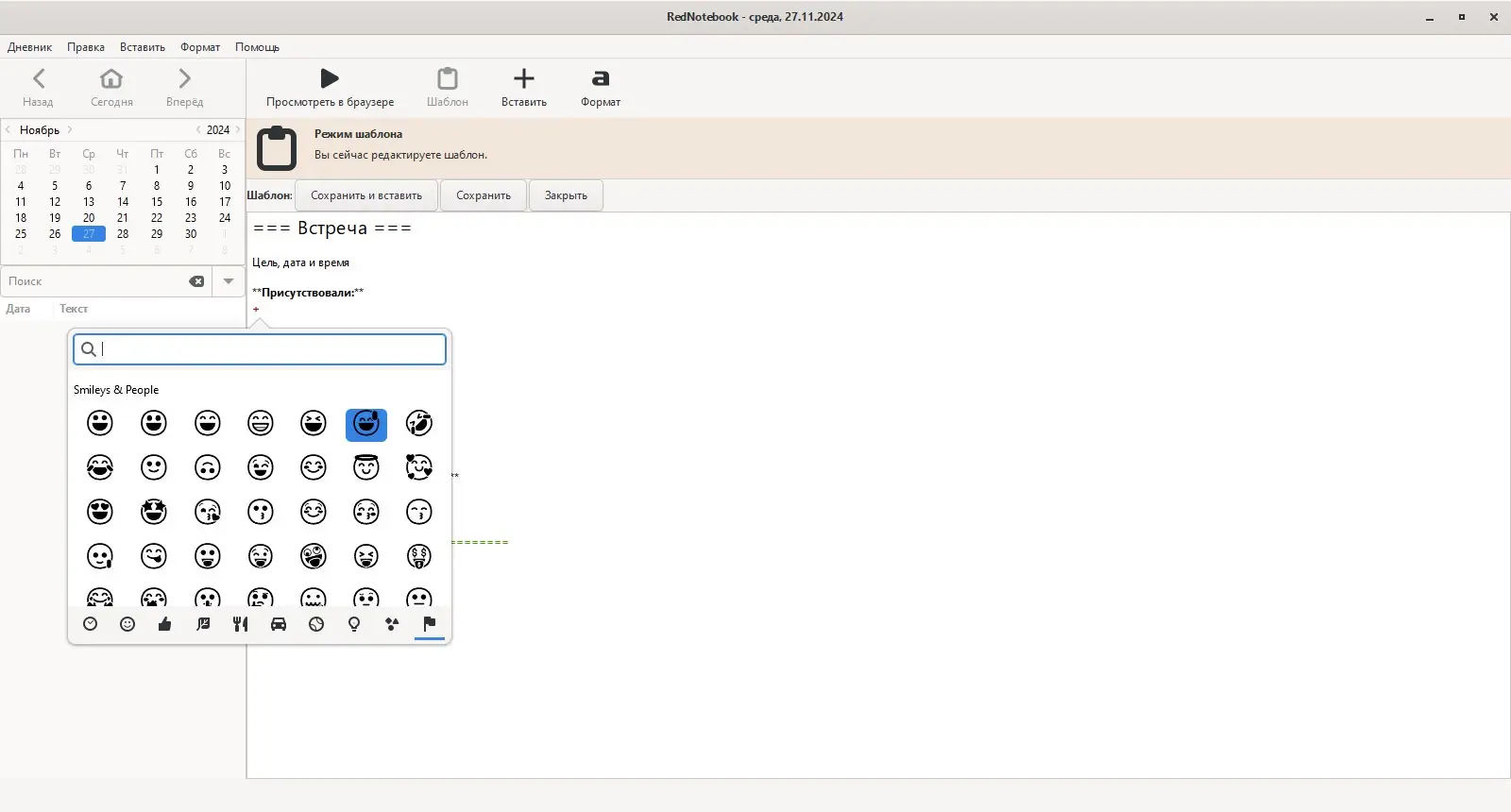The height and width of the screenshot is (812, 1511).
Task: Insert the upside-down face emoji
Action: click(x=207, y=467)
